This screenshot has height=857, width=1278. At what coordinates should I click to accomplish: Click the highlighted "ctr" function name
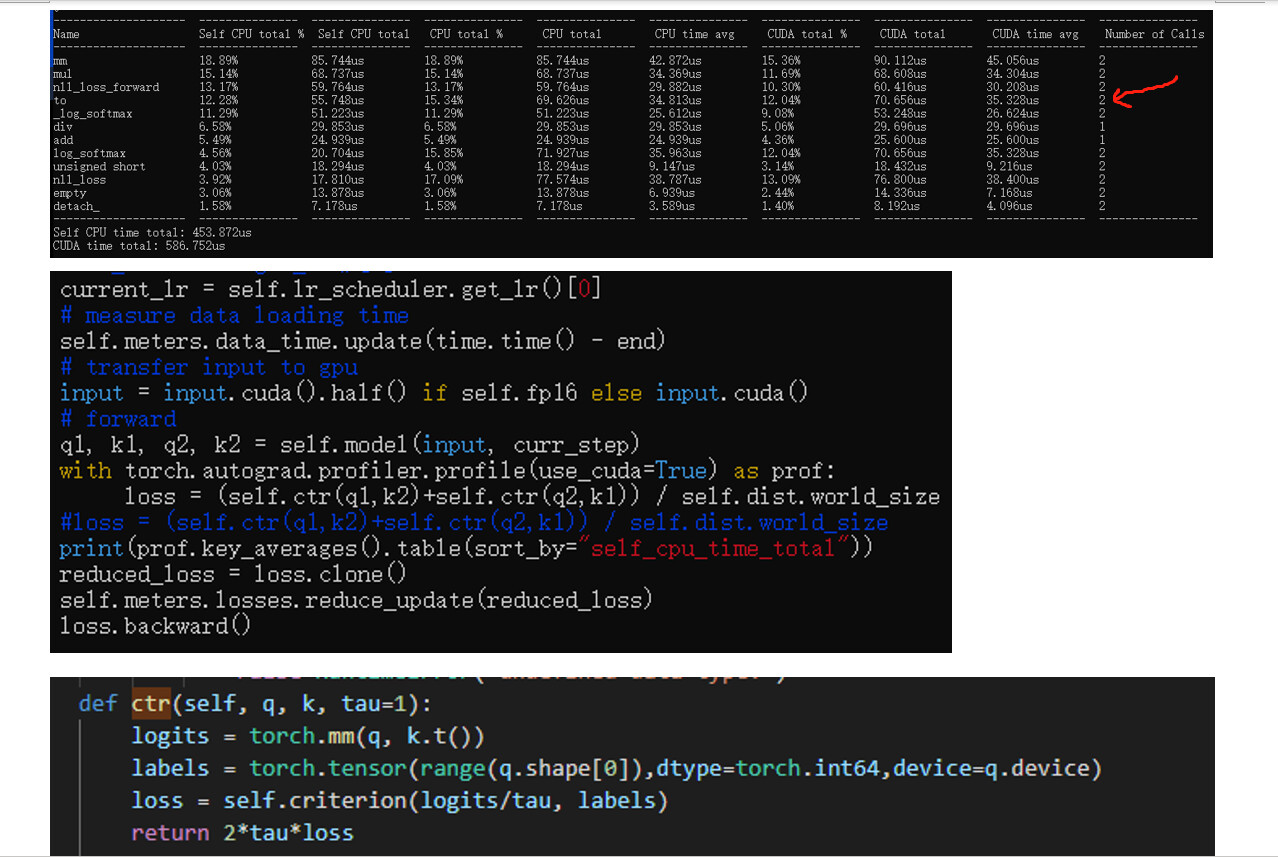151,704
